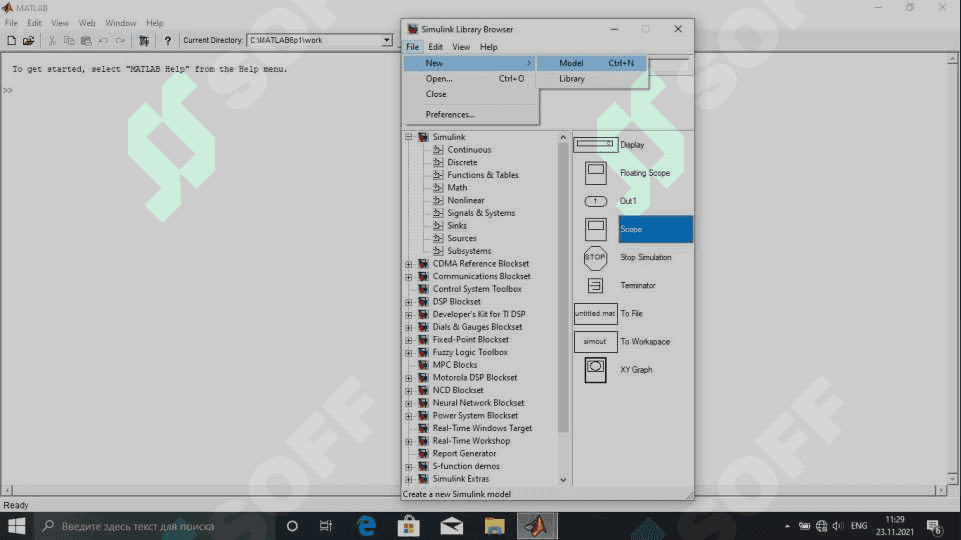Select the To File block icon
The height and width of the screenshot is (540, 961).
pyautogui.click(x=595, y=313)
